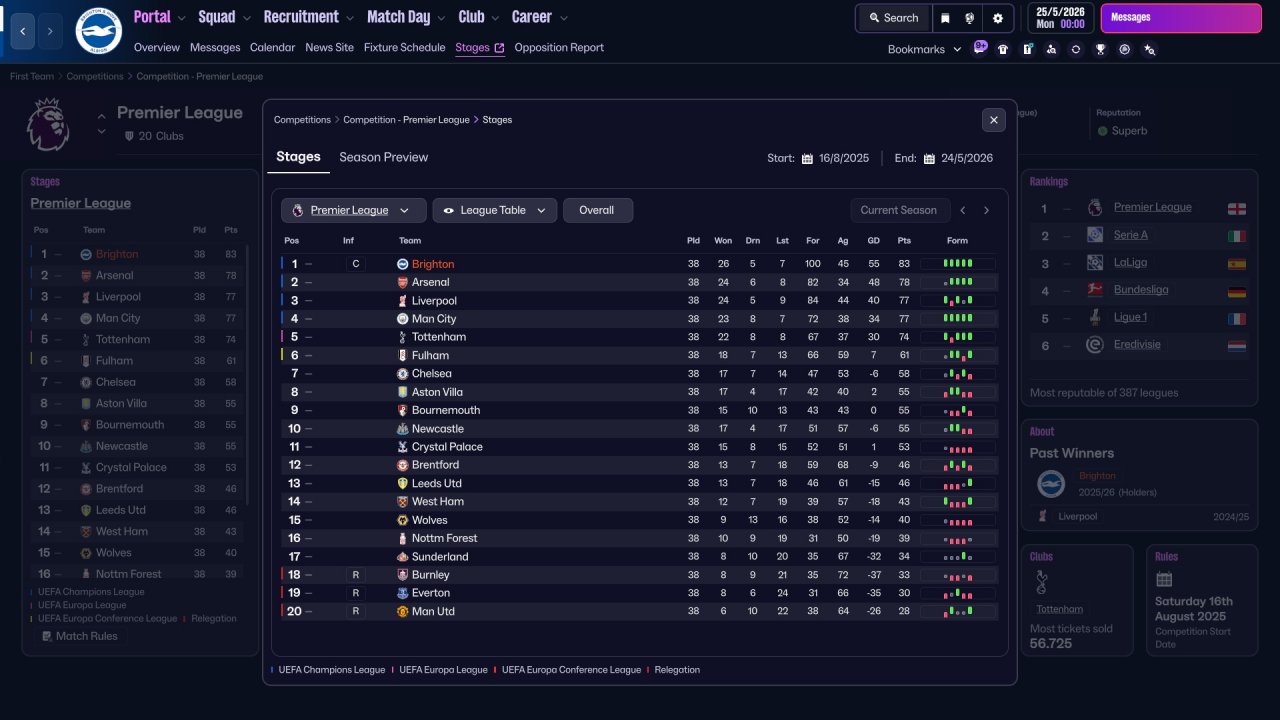Image resolution: width=1280 pixels, height=720 pixels.
Task: Go to previous season with left chevron
Action: (963, 210)
